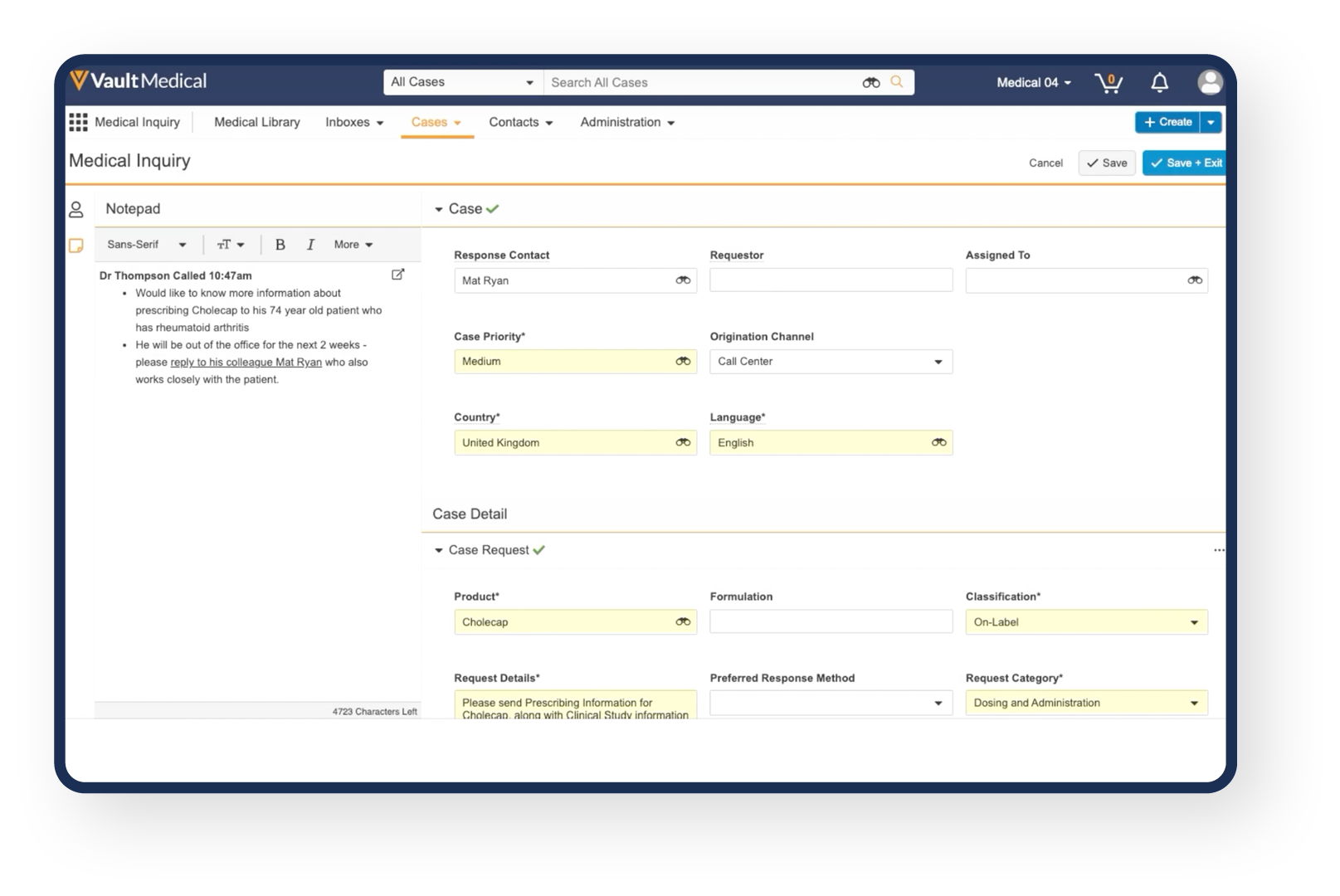Click the Language field showing English
The image size is (1340, 896).
tap(831, 443)
